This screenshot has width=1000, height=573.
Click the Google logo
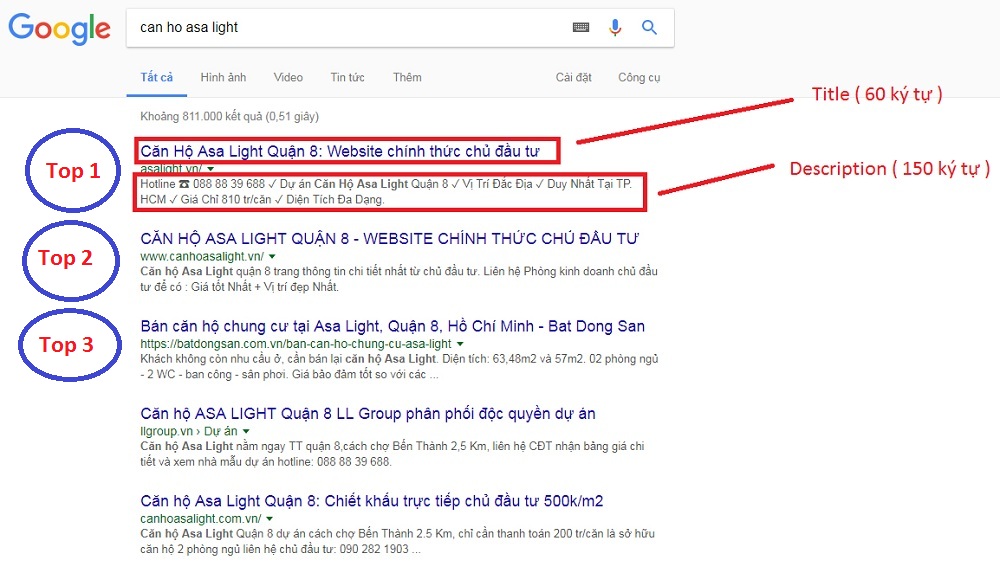pos(59,28)
